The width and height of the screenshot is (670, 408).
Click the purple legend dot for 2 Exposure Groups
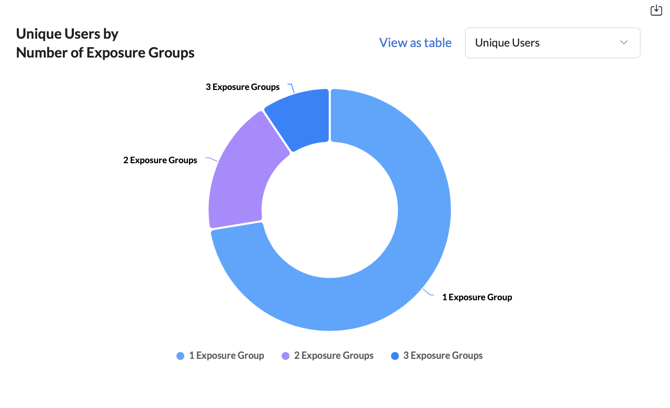(285, 356)
